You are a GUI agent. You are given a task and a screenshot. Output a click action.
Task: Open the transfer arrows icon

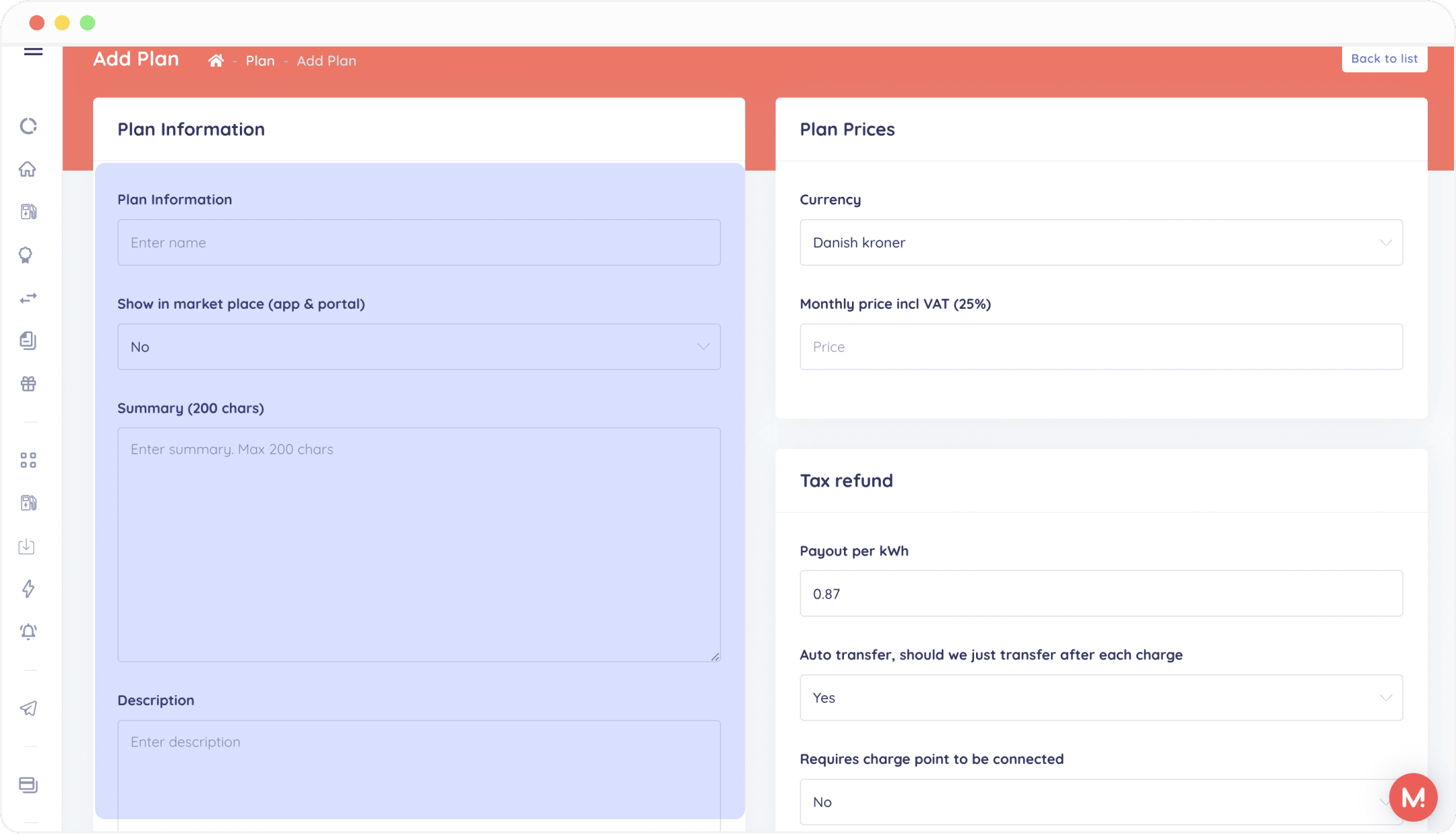pos(28,298)
